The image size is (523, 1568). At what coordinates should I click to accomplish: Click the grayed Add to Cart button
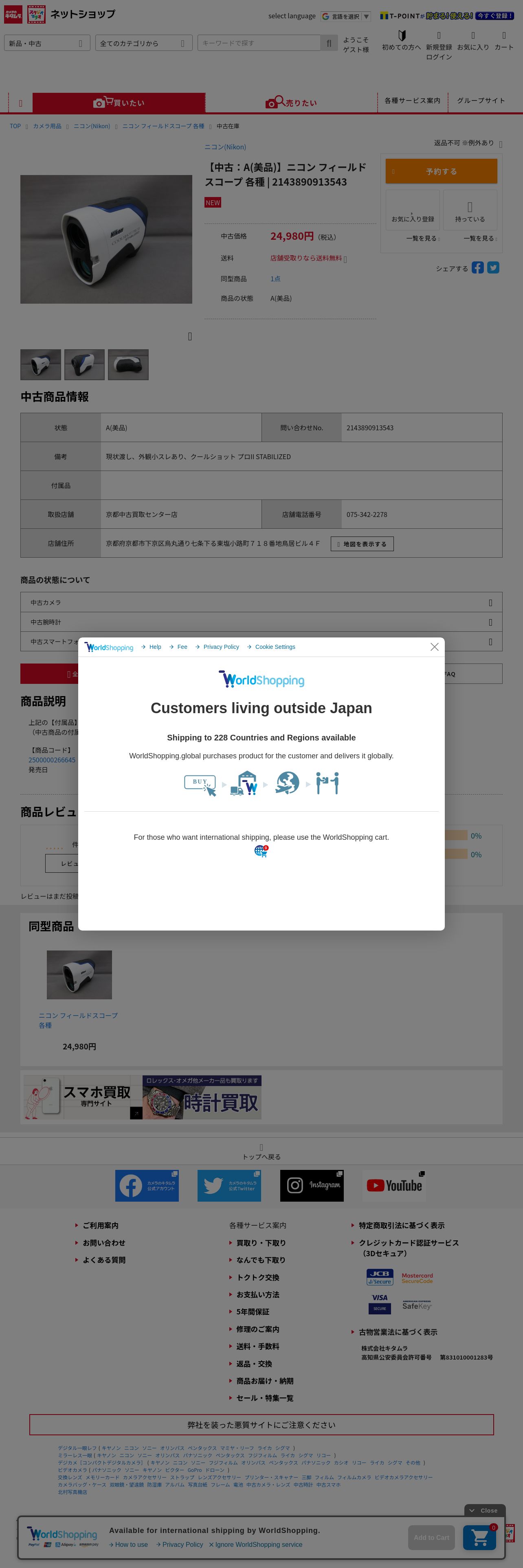[x=431, y=1537]
